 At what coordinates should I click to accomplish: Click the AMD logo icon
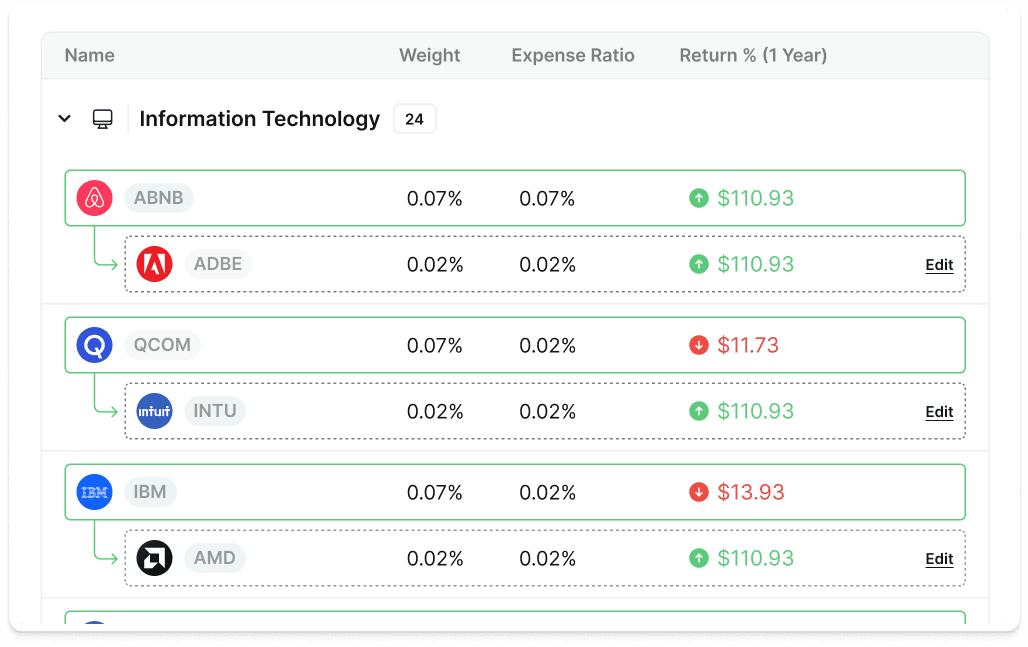[x=155, y=558]
